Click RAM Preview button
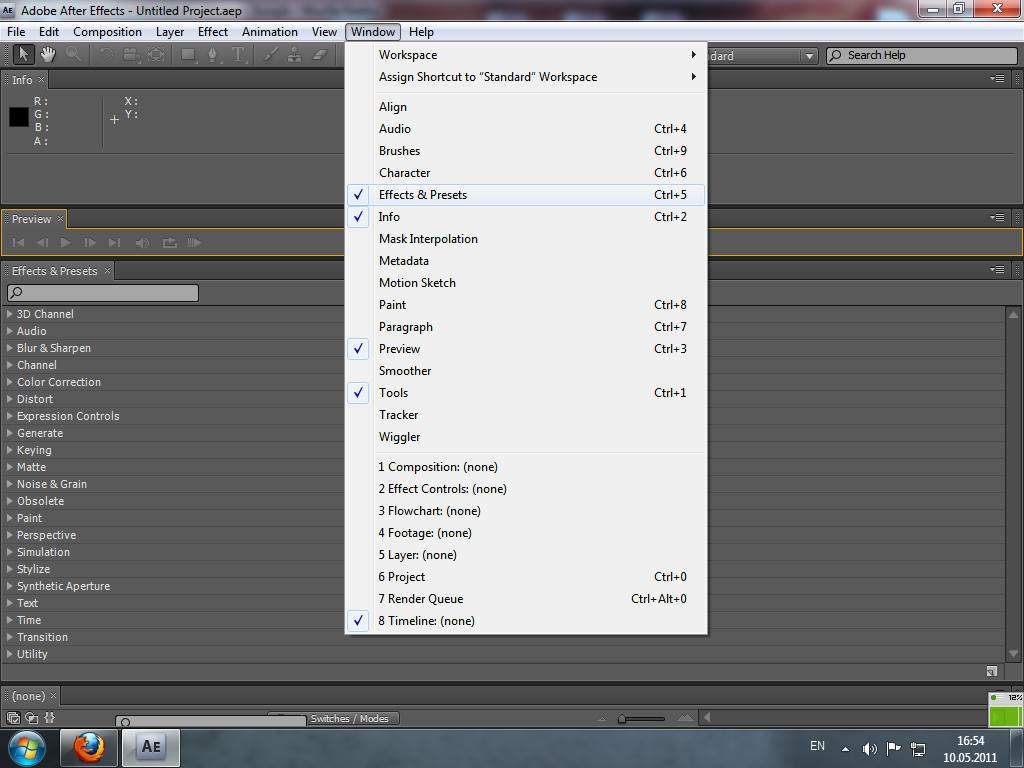Image resolution: width=1024 pixels, height=768 pixels. tap(194, 242)
